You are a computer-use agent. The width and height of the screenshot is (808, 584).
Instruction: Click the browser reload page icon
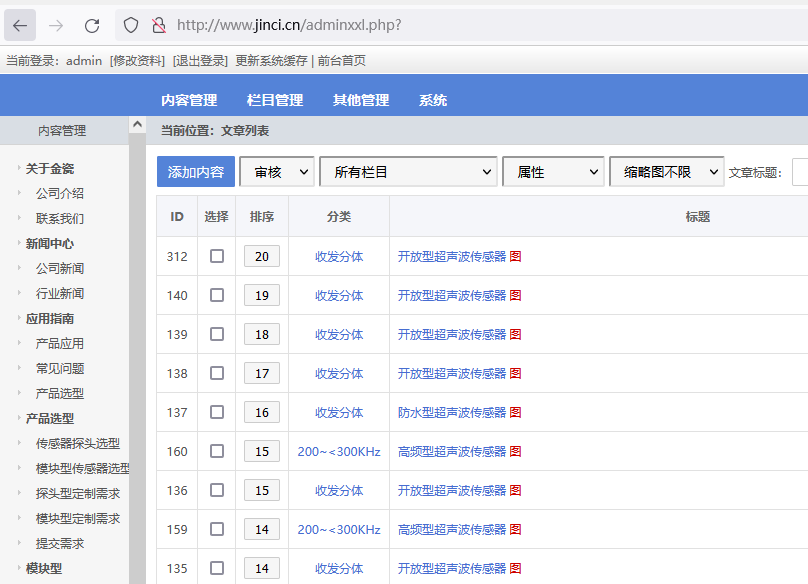pos(92,25)
